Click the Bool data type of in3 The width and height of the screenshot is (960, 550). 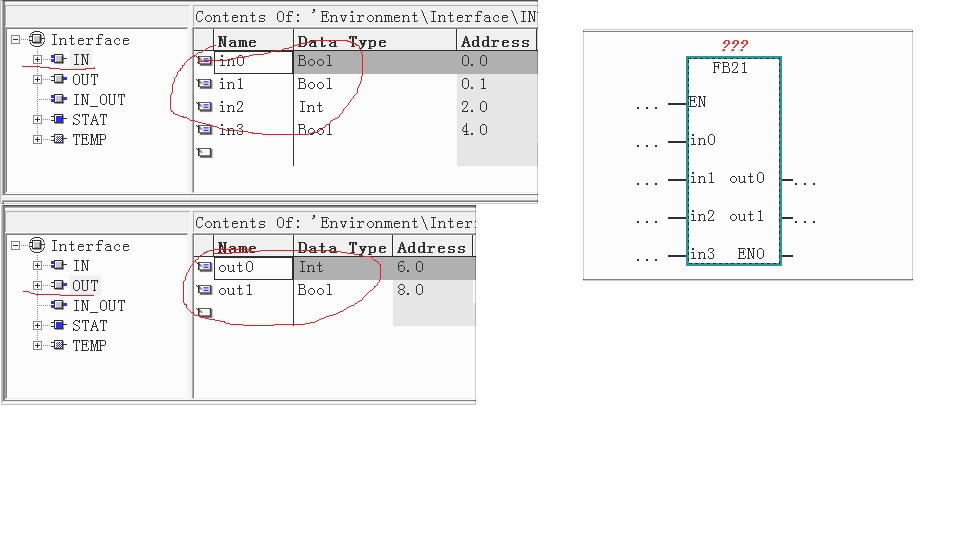[315, 130]
